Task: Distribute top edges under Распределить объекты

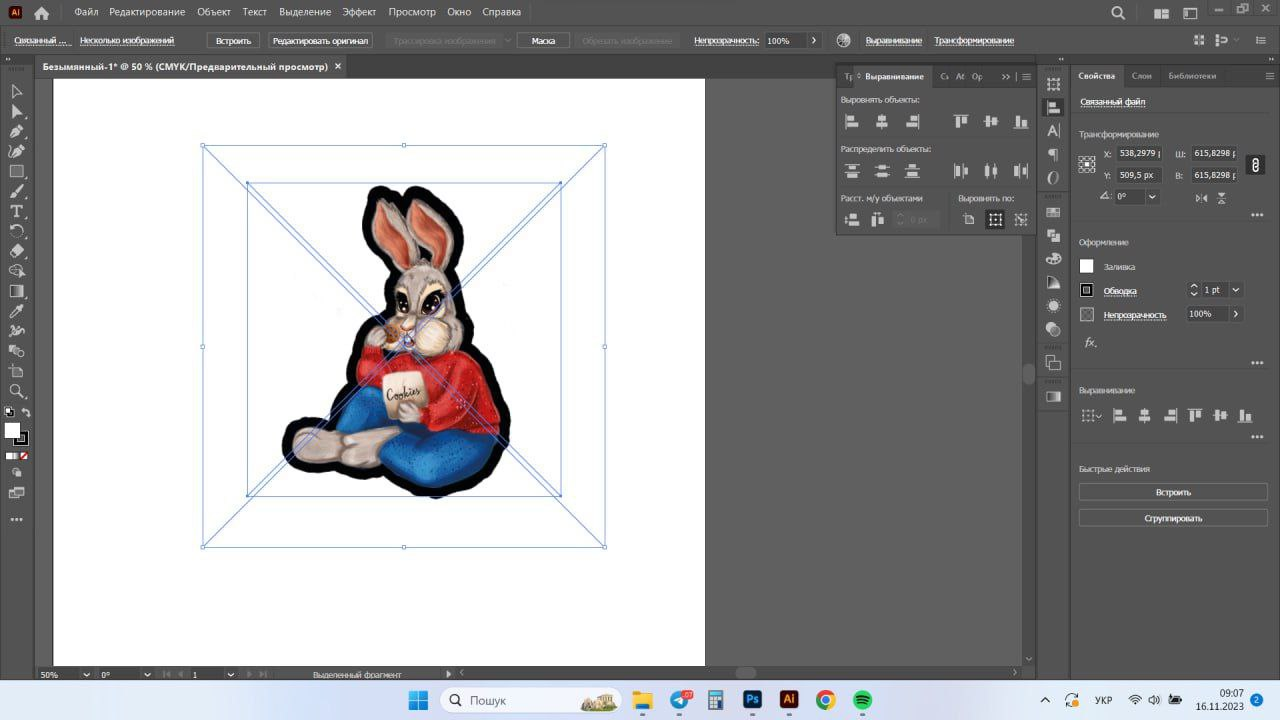Action: [852, 171]
